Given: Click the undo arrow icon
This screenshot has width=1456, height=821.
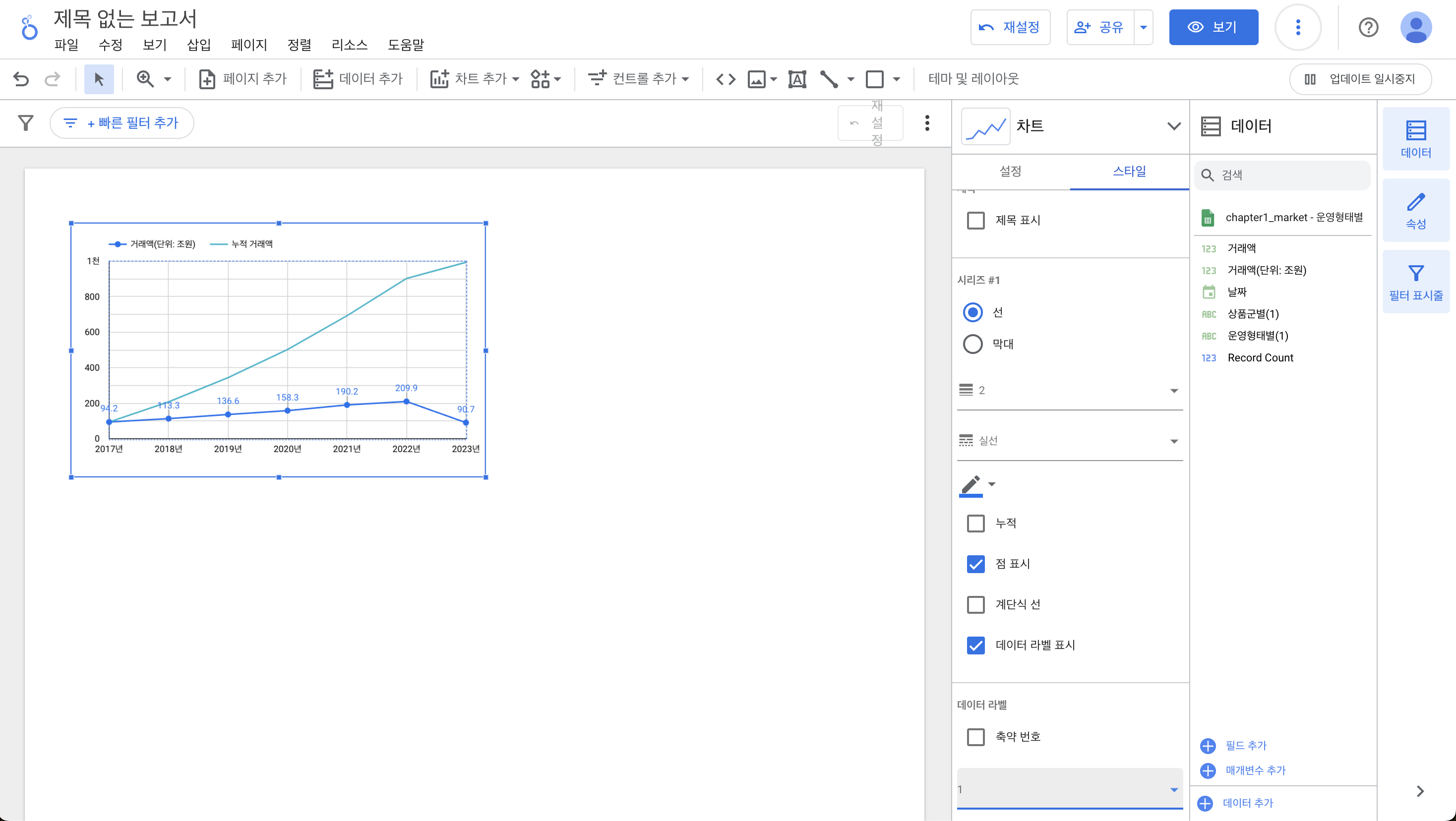Looking at the screenshot, I should (21, 78).
